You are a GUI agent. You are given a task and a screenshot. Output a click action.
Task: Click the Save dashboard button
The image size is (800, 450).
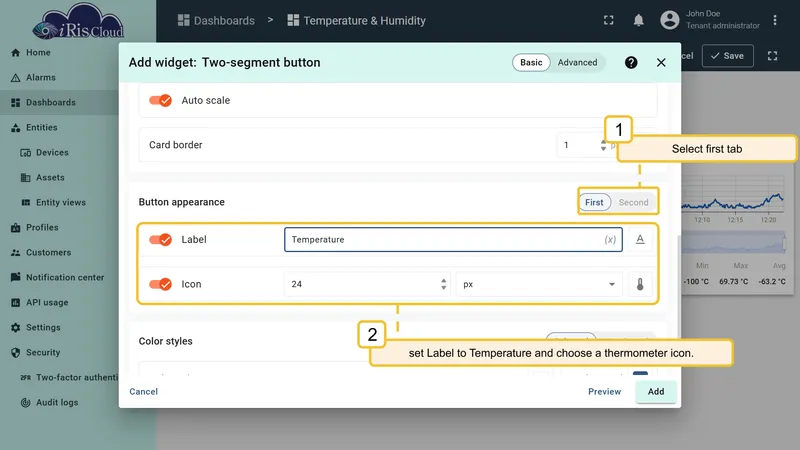(x=728, y=56)
